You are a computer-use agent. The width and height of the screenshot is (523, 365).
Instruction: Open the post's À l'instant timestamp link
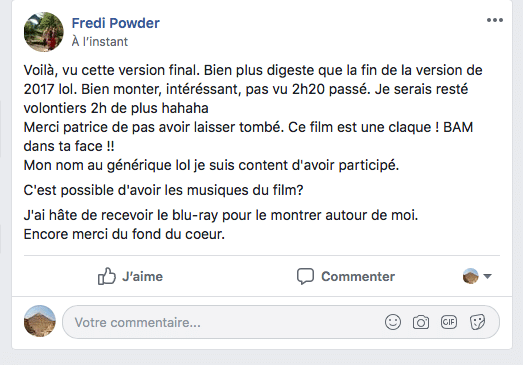click(100, 41)
